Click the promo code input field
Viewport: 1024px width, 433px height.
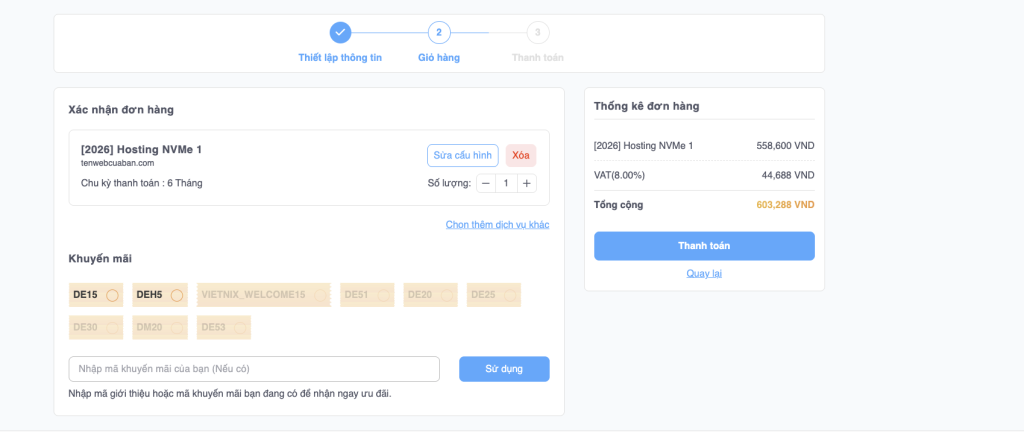point(254,369)
